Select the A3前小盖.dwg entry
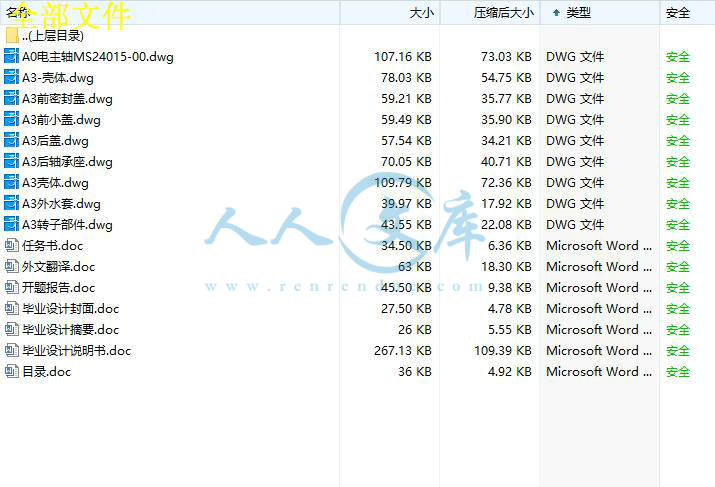This screenshot has width=715, height=487. (x=61, y=119)
